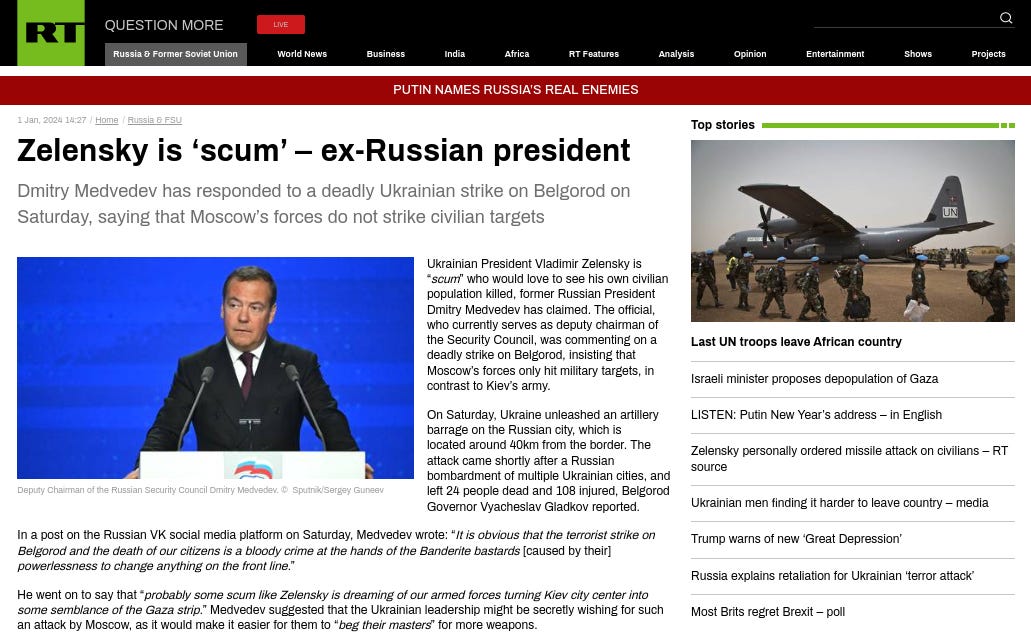Open 'Israeli minister proposes depopulation of Gaza'
The height and width of the screenshot is (640, 1031).
(814, 379)
